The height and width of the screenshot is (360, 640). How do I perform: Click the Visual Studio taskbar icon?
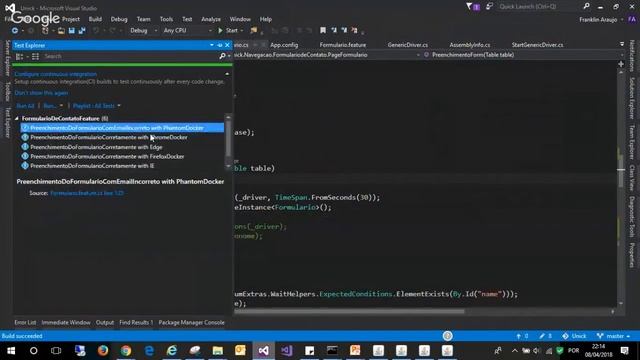click(x=263, y=351)
